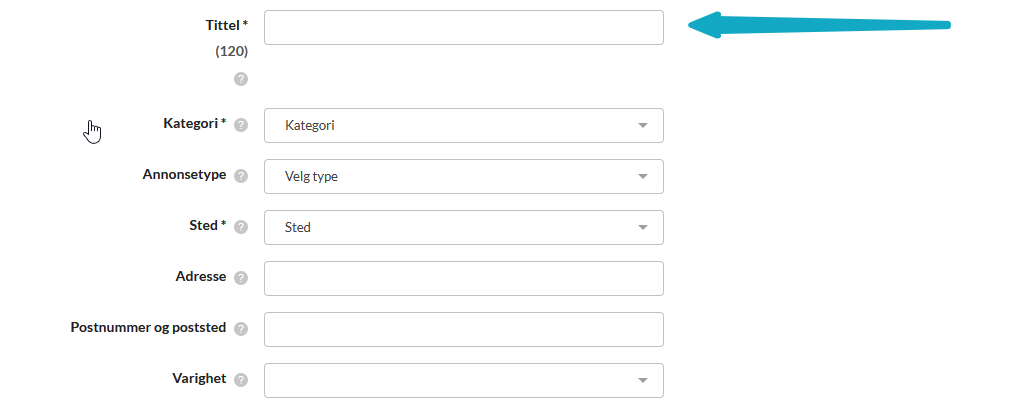The image size is (1012, 407).
Task: Click the help icon beside Adresse
Action: 241,278
